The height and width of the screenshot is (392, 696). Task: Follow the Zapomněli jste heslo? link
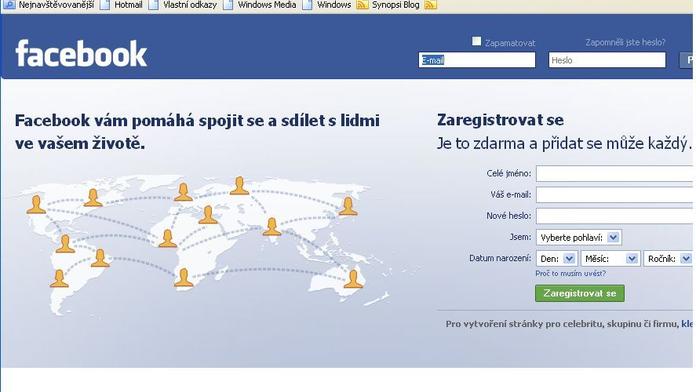click(x=625, y=42)
